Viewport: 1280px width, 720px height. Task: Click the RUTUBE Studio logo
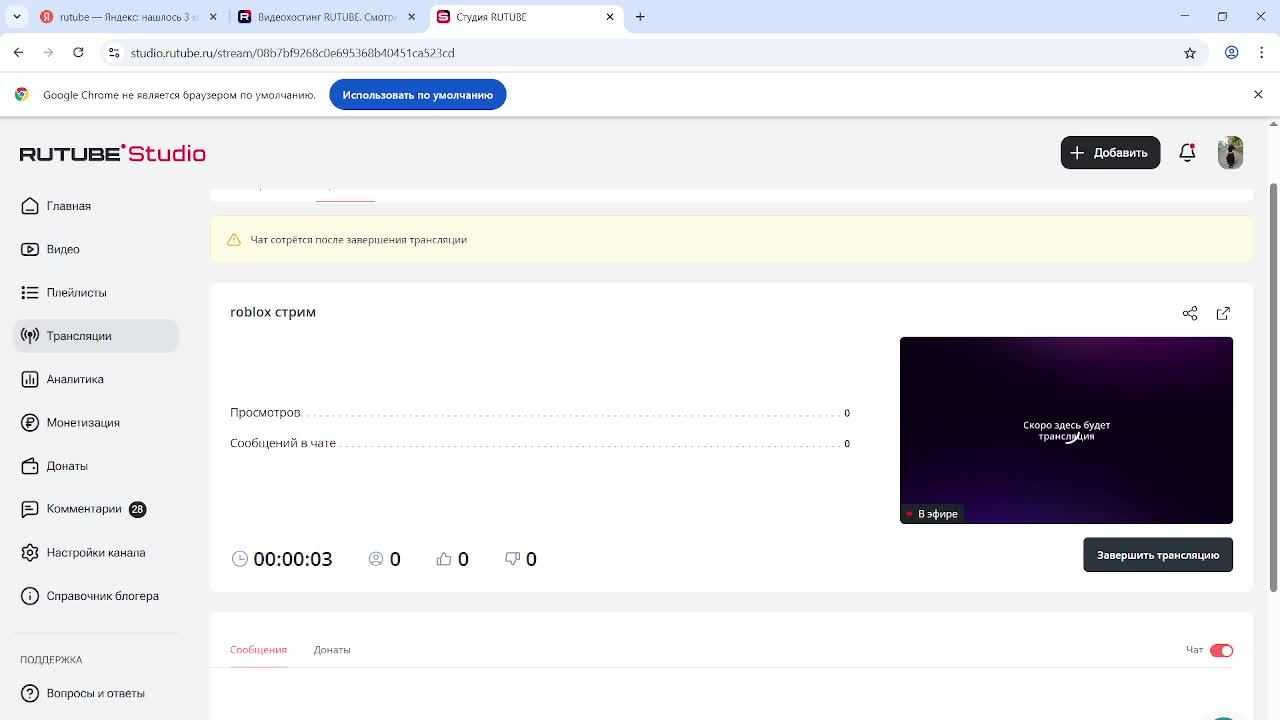pyautogui.click(x=113, y=153)
